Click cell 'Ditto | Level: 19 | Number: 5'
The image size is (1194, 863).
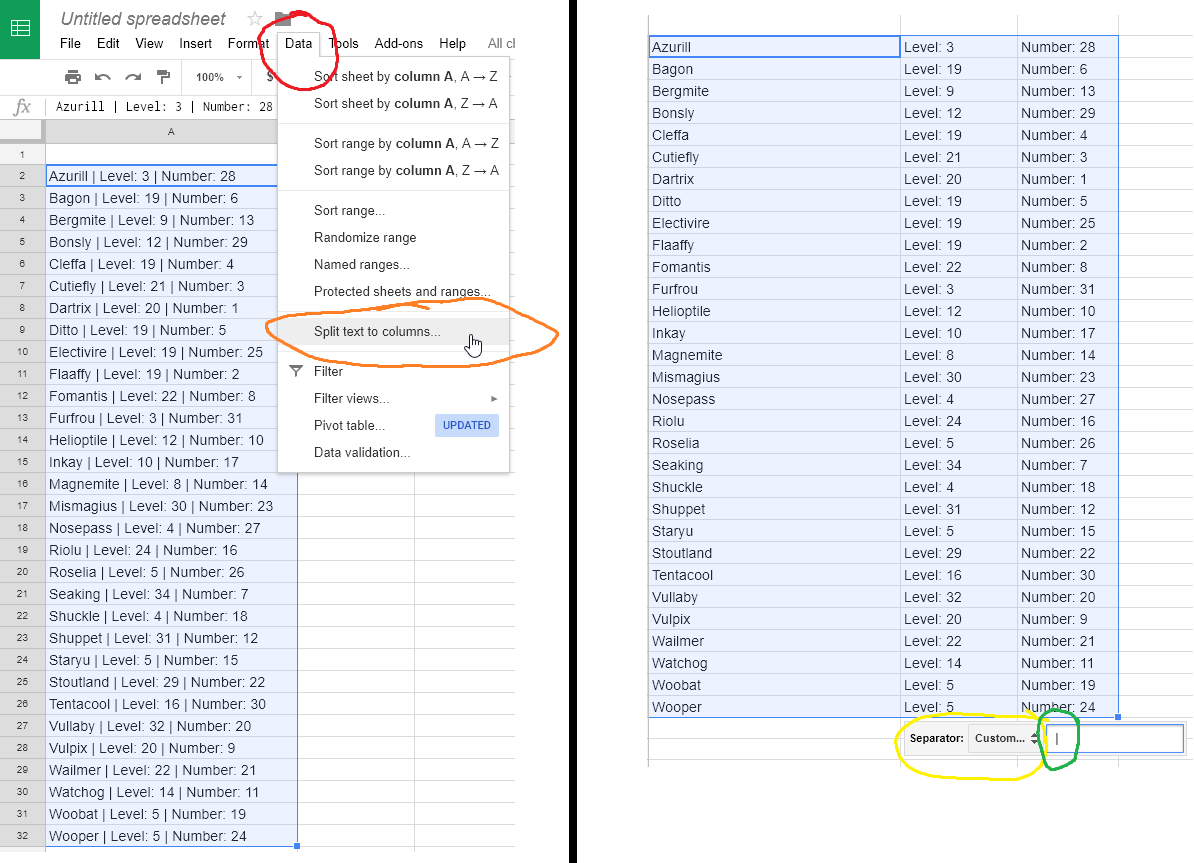(x=161, y=330)
